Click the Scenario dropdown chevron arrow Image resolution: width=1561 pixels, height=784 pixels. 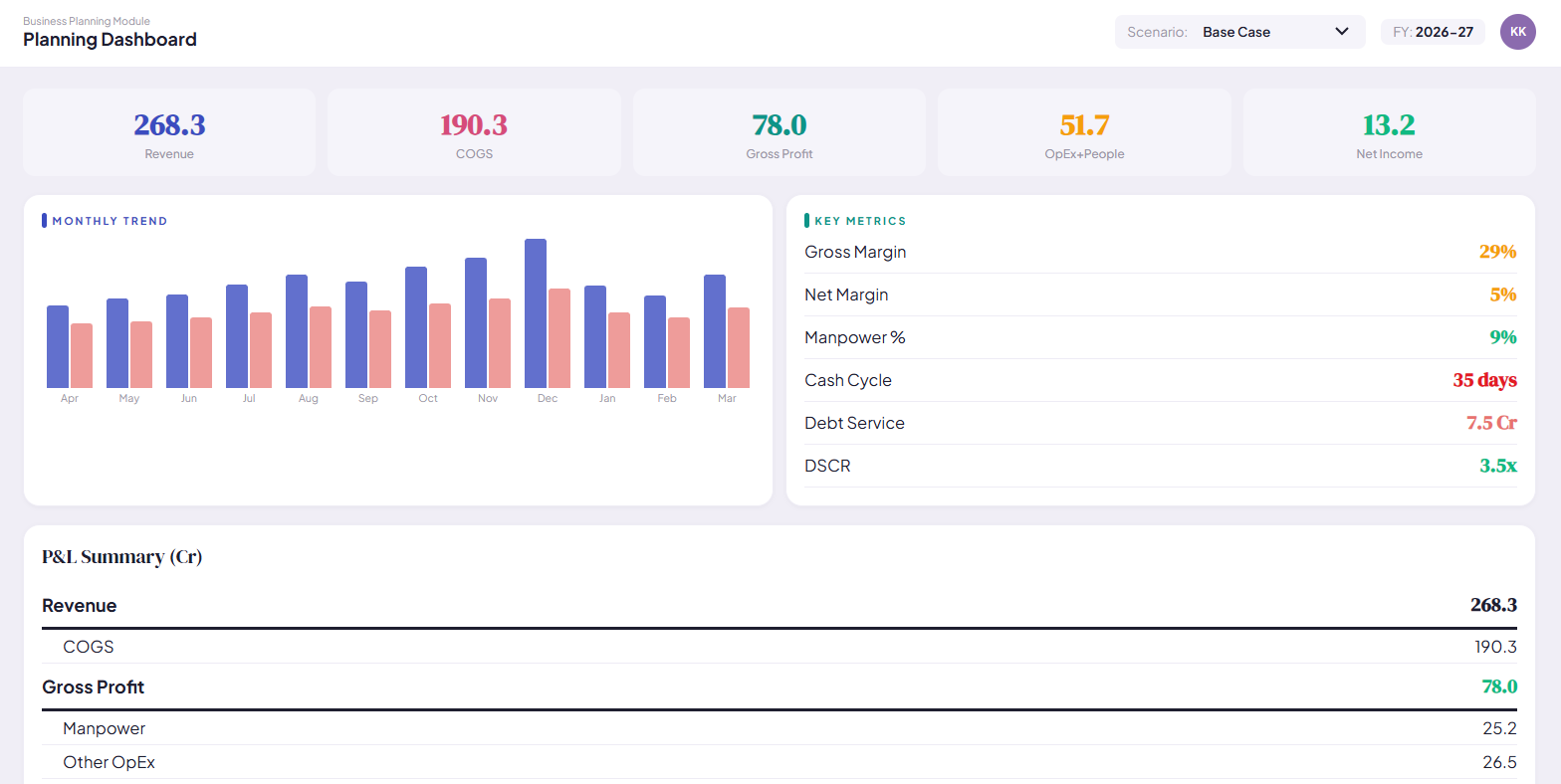[x=1342, y=32]
